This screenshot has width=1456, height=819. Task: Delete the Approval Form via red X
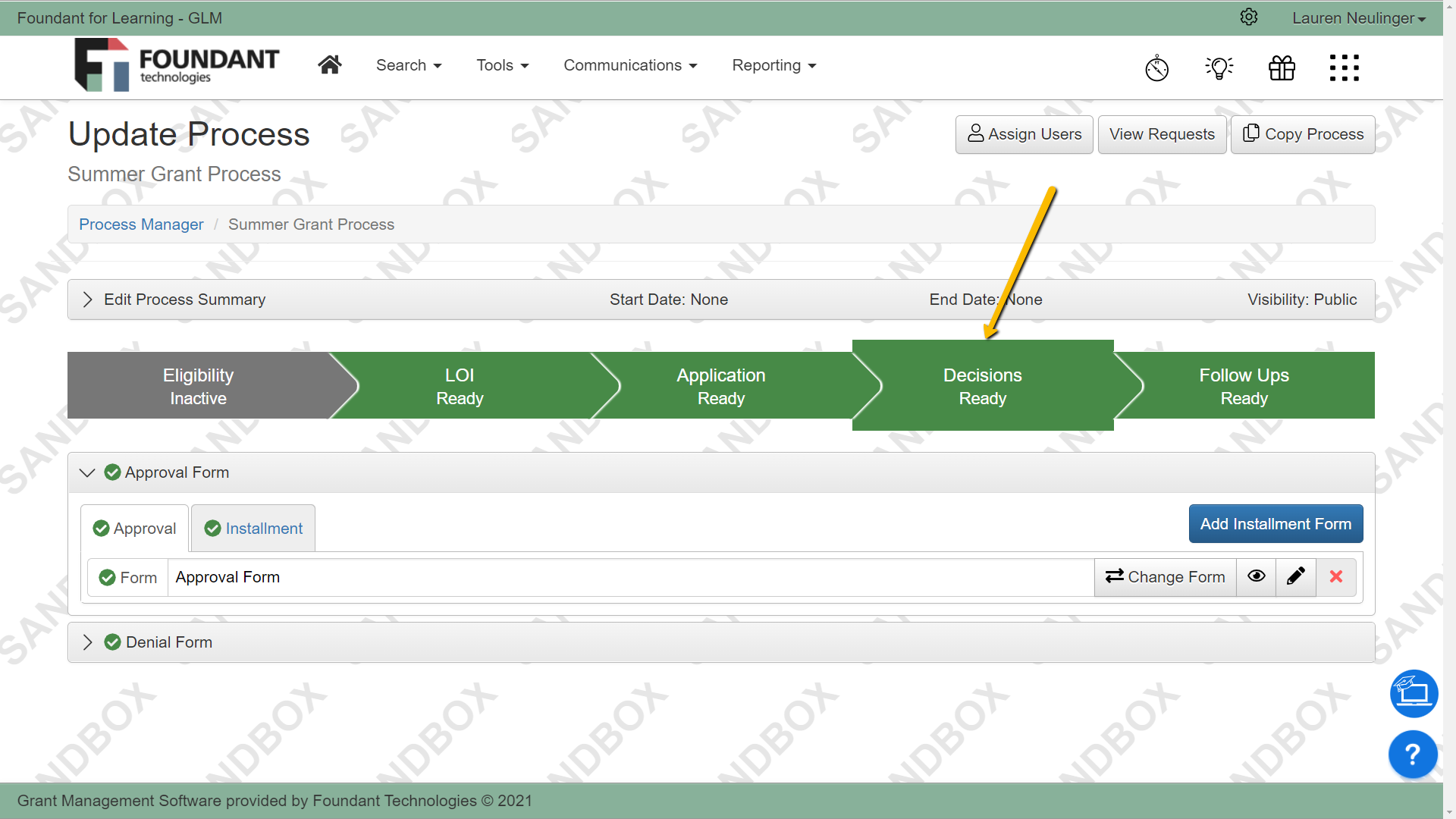pos(1336,577)
